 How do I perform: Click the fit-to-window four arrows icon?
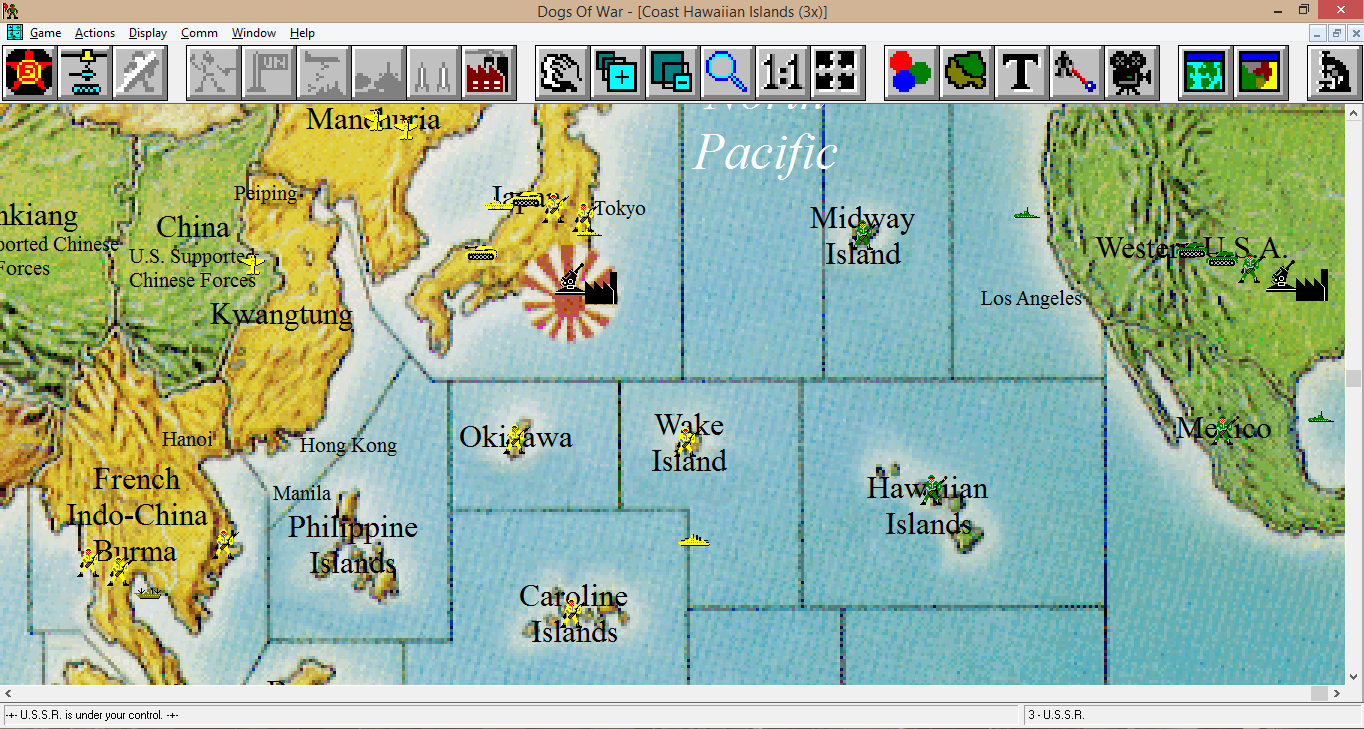tap(837, 72)
